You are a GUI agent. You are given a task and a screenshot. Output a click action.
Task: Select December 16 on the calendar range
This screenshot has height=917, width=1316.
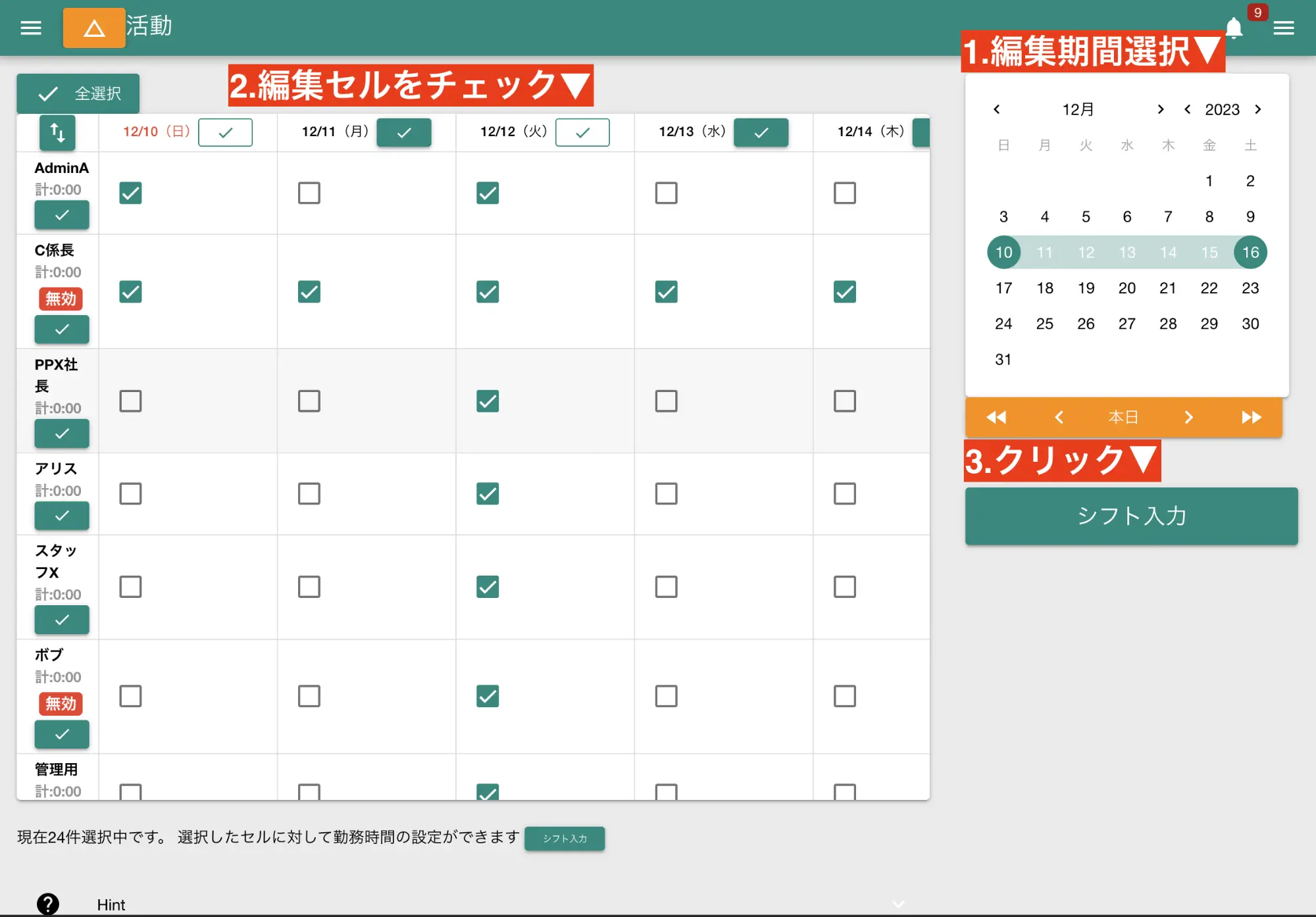1250,252
